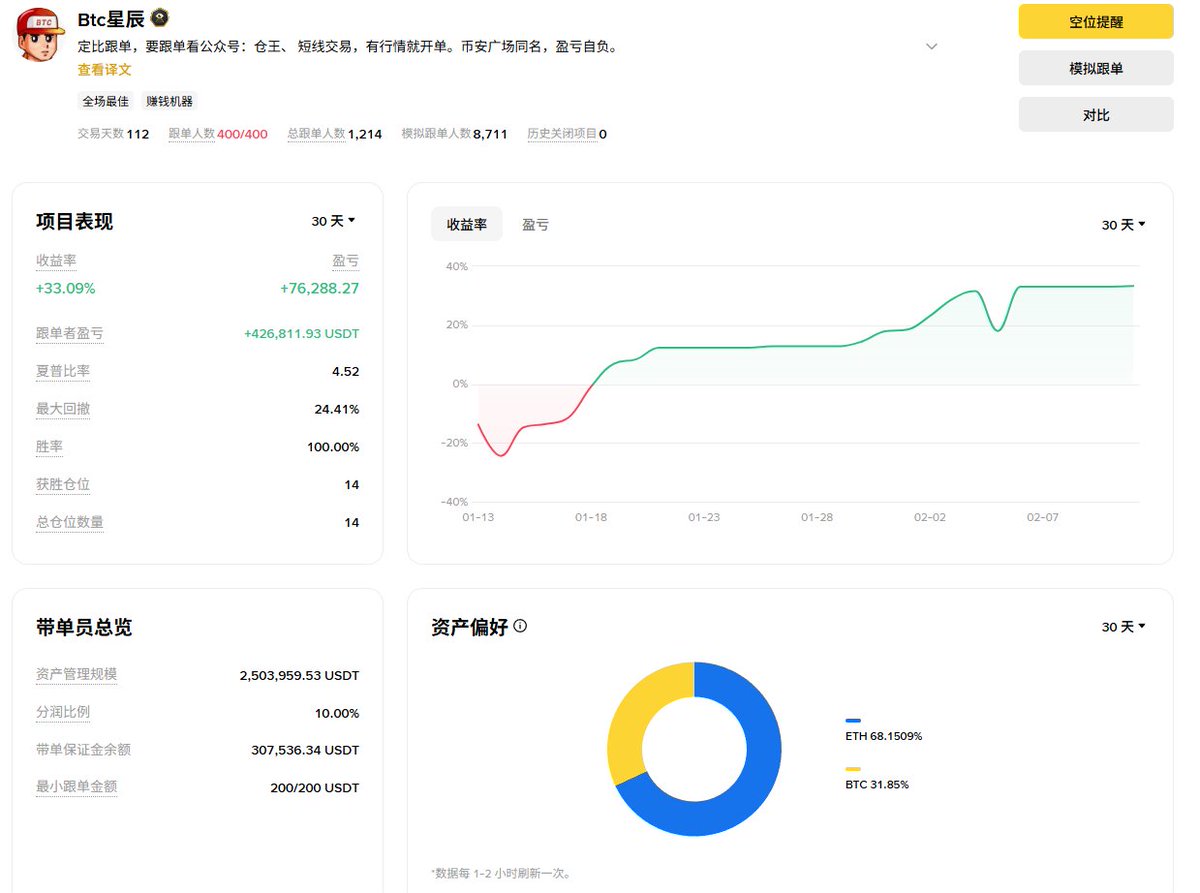Image resolution: width=1200 pixels, height=893 pixels.
Task: Click the 模拟跟单 button
Action: pyautogui.click(x=1096, y=68)
